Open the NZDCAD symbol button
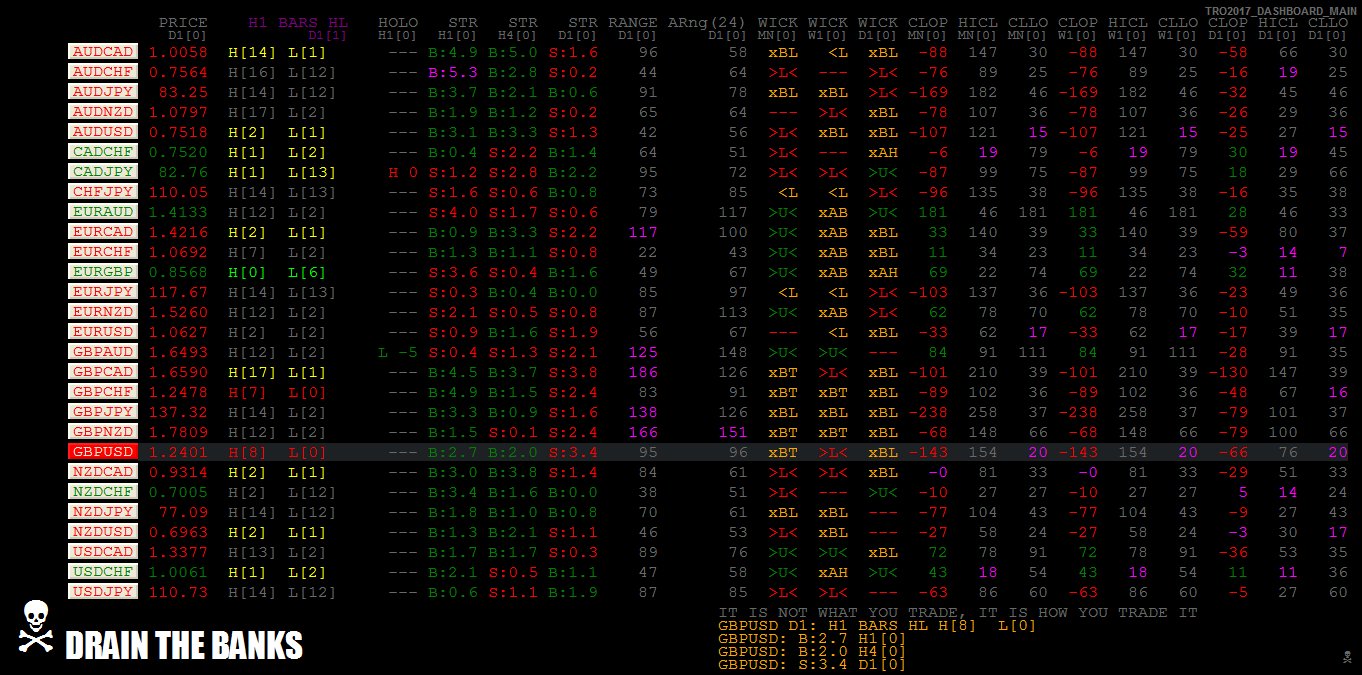The image size is (1362, 675). click(x=103, y=471)
